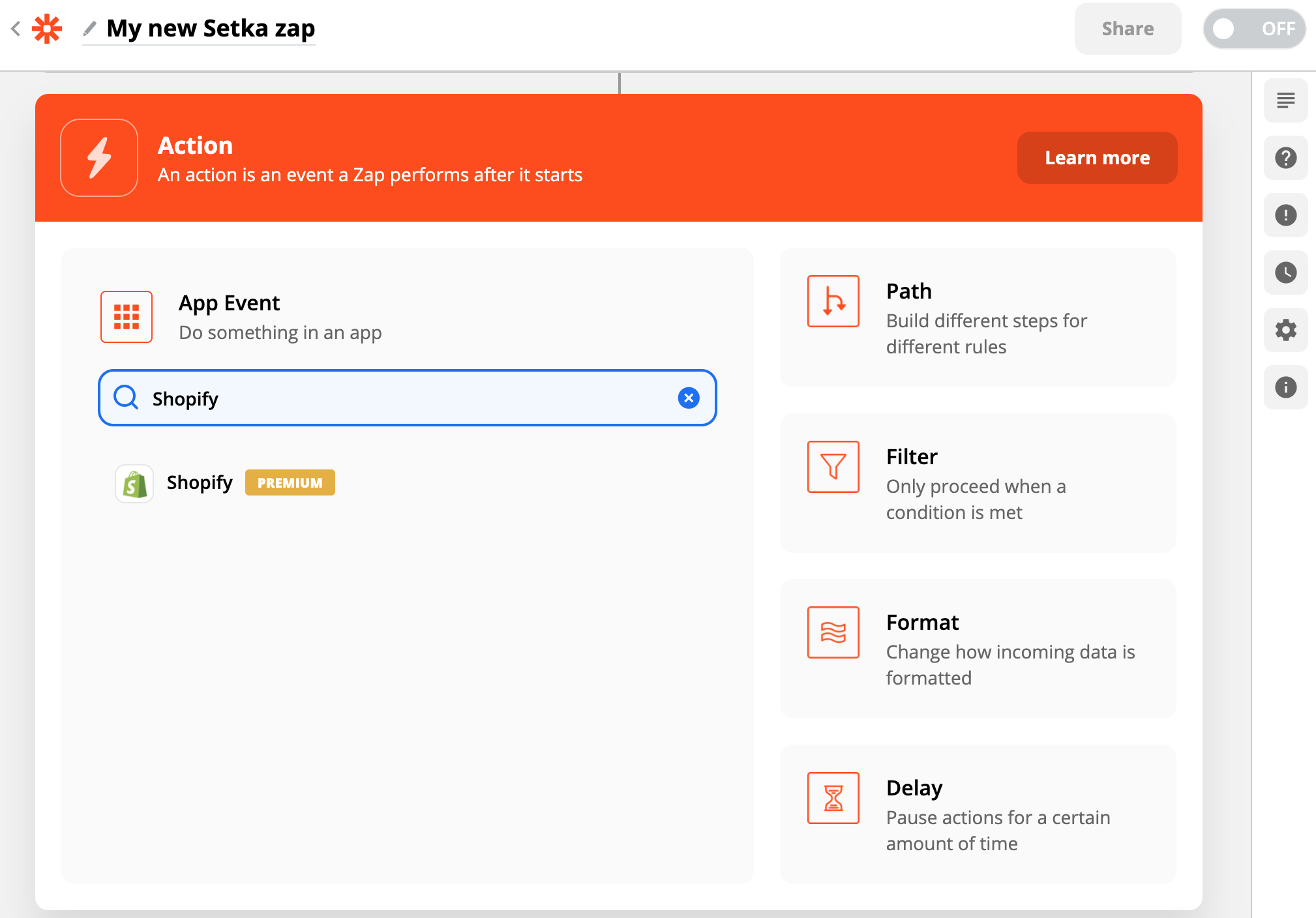Screen dimensions: 1316x918
Task: Open the history clock sidebar icon
Action: (1285, 273)
